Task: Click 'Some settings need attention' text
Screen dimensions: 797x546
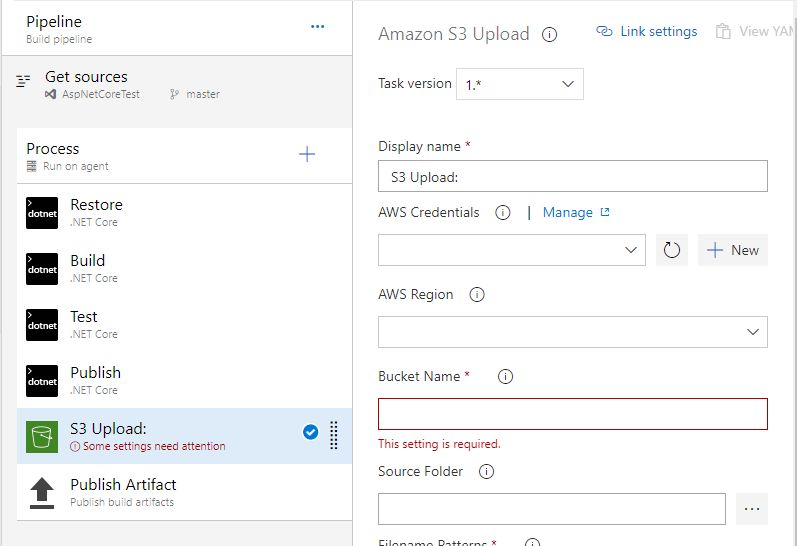Action: (x=154, y=446)
